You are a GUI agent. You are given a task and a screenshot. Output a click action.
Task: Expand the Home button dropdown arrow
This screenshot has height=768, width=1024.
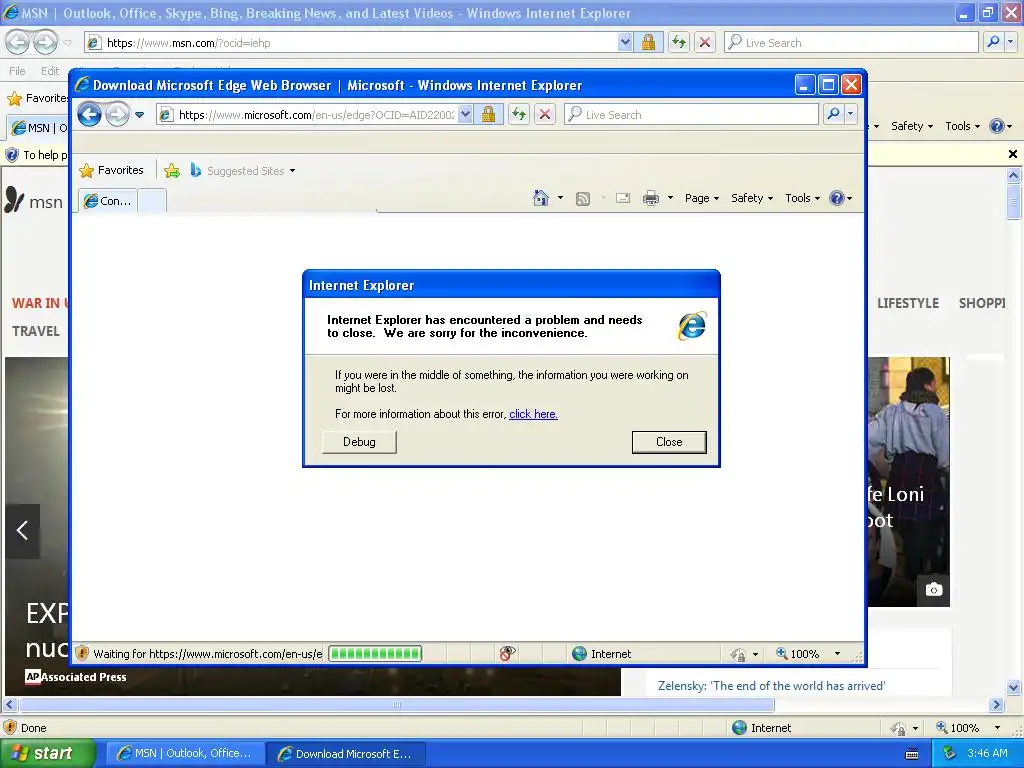point(560,198)
